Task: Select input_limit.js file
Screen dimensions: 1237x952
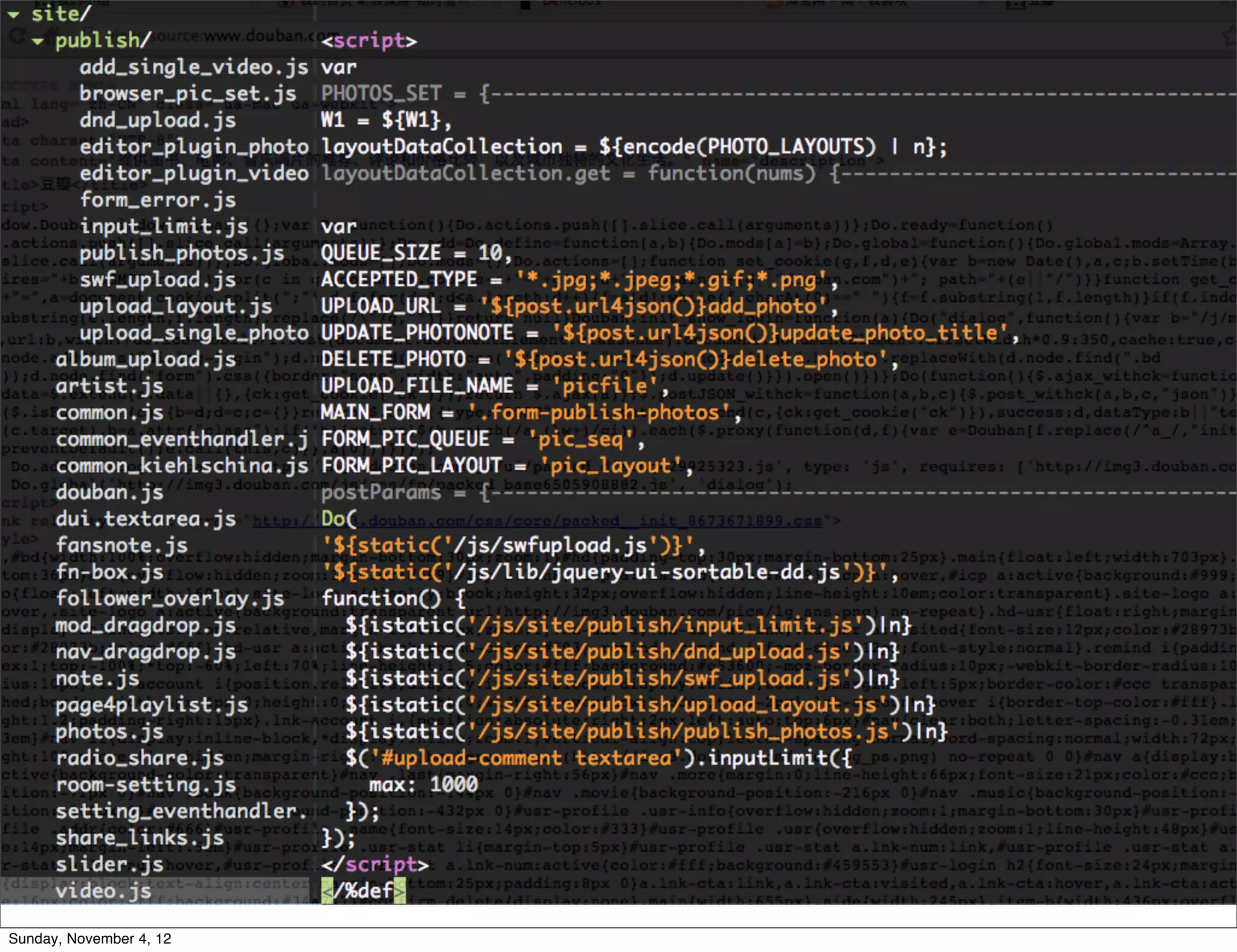Action: pos(163,227)
